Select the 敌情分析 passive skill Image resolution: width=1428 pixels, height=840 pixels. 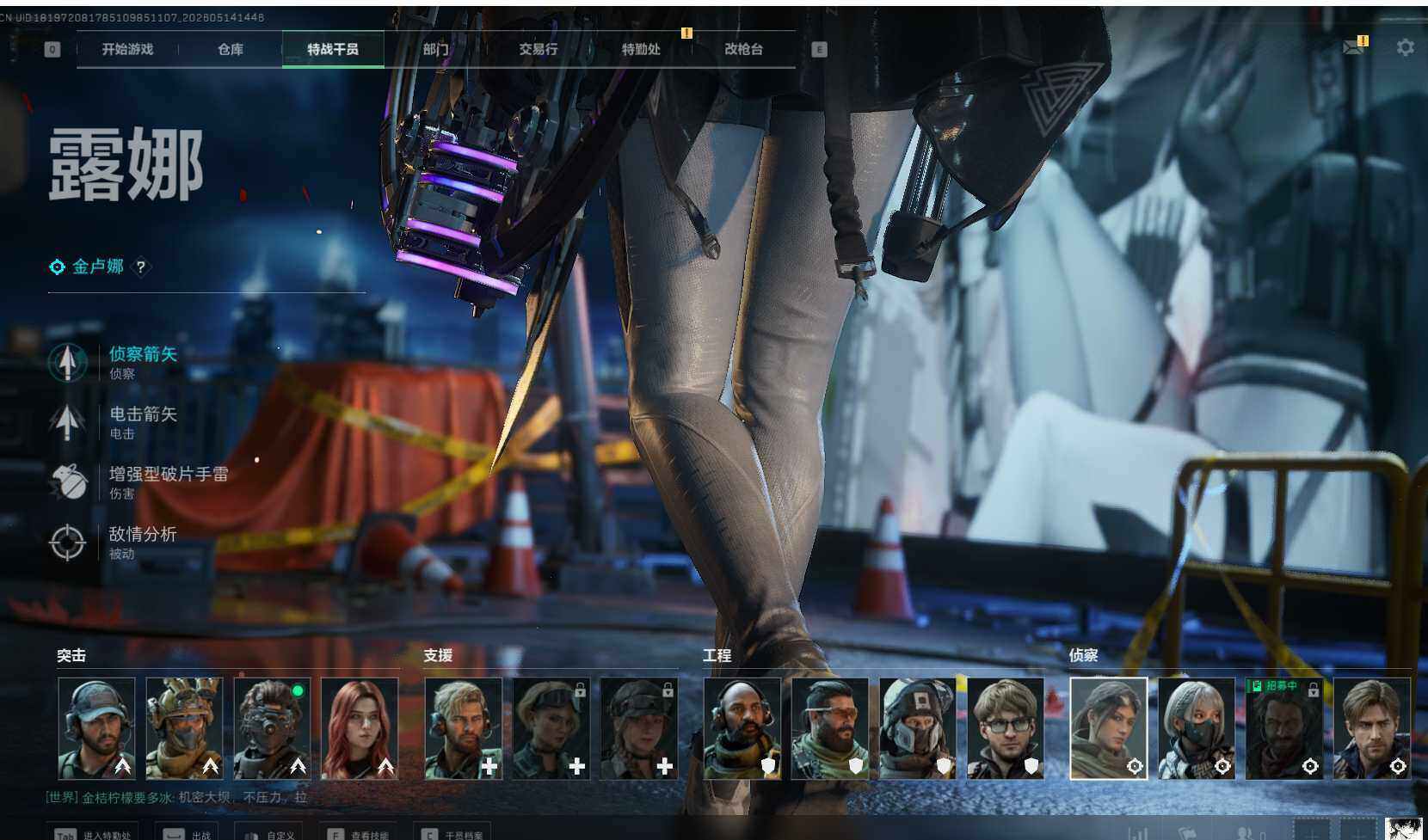point(114,543)
